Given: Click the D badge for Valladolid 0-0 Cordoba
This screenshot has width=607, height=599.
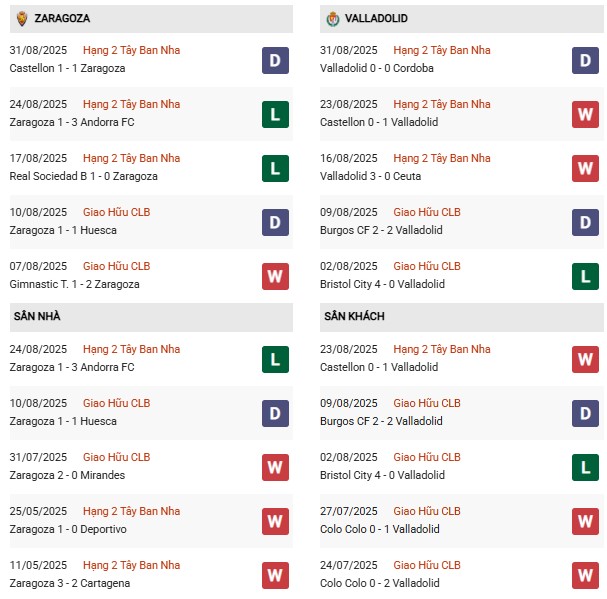Looking at the screenshot, I should 585,60.
